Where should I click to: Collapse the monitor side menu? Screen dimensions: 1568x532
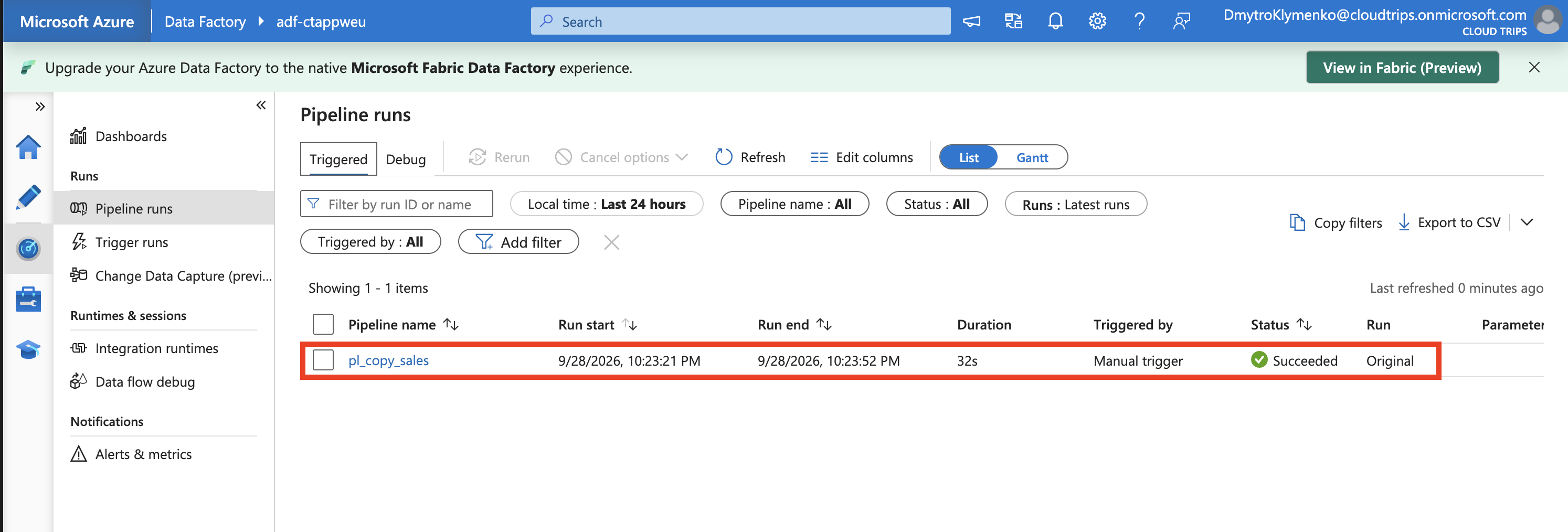click(x=261, y=105)
